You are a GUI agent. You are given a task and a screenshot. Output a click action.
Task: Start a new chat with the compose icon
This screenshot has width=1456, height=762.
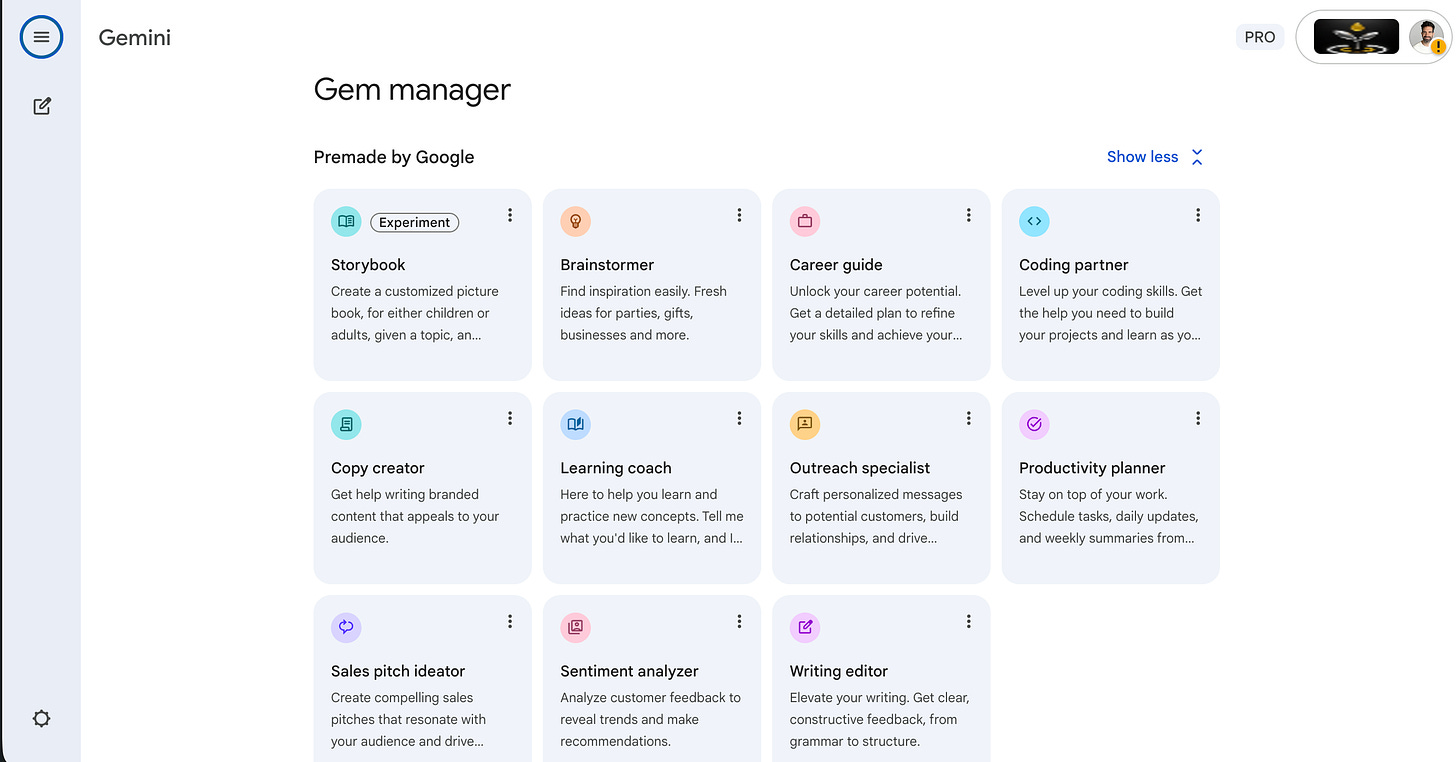[42, 106]
